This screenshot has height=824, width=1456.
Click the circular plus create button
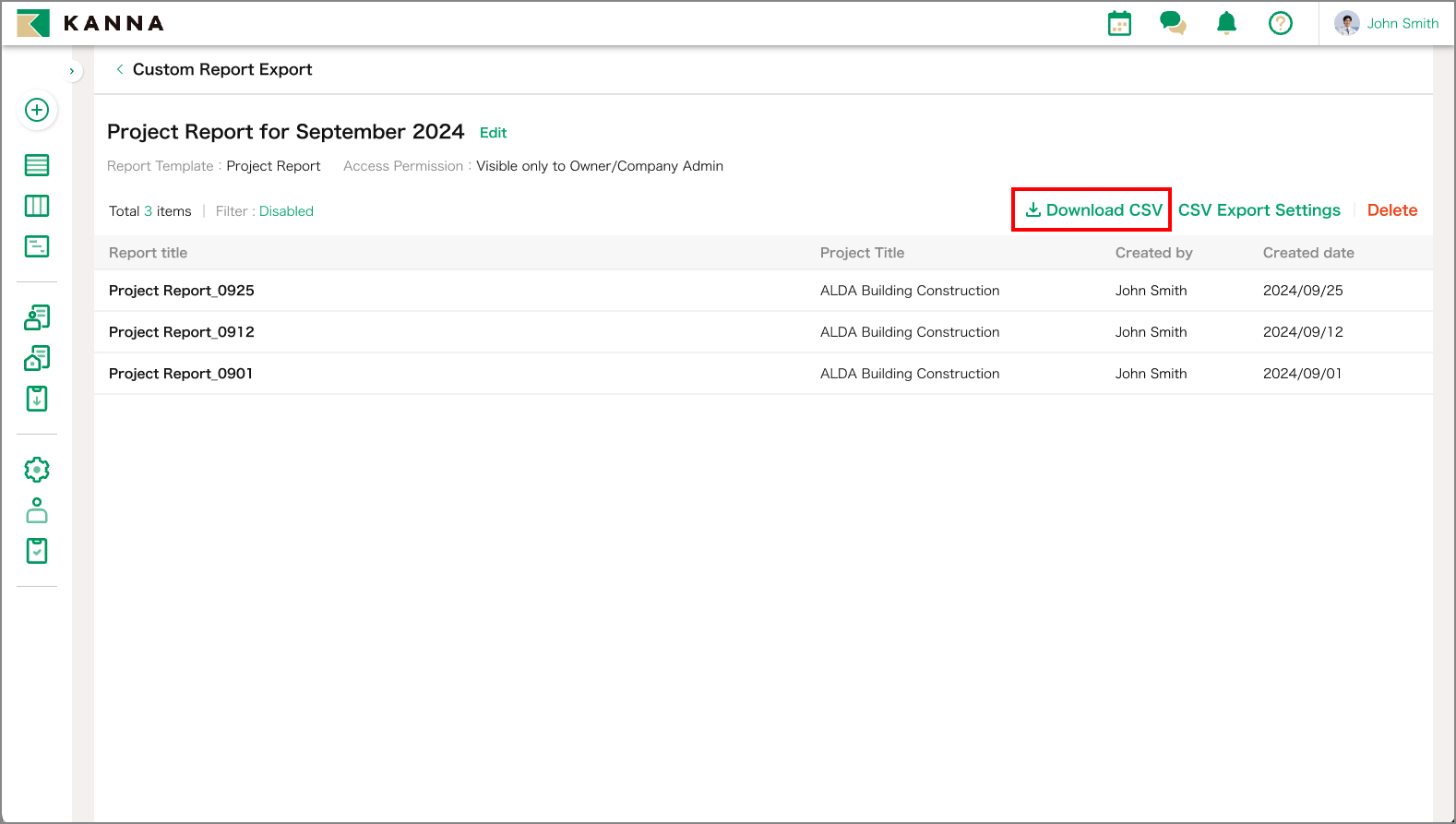coord(37,111)
